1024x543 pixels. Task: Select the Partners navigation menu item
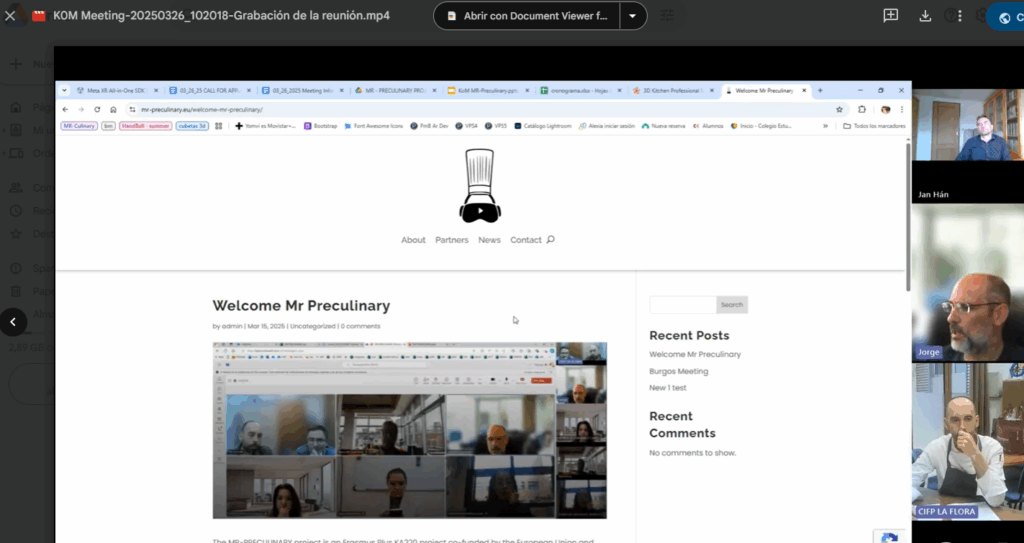tap(452, 240)
